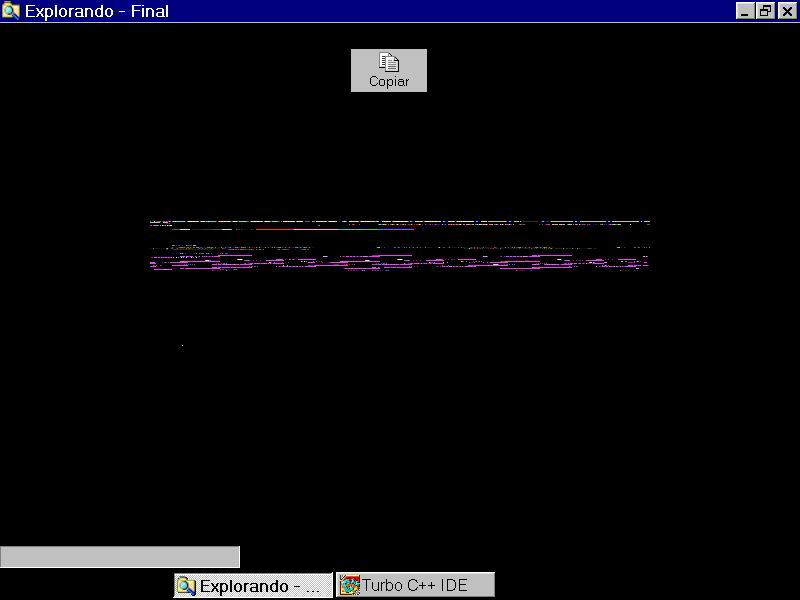The image size is (800, 600).
Task: Restore down the Explorando - Final window
Action: 765,11
